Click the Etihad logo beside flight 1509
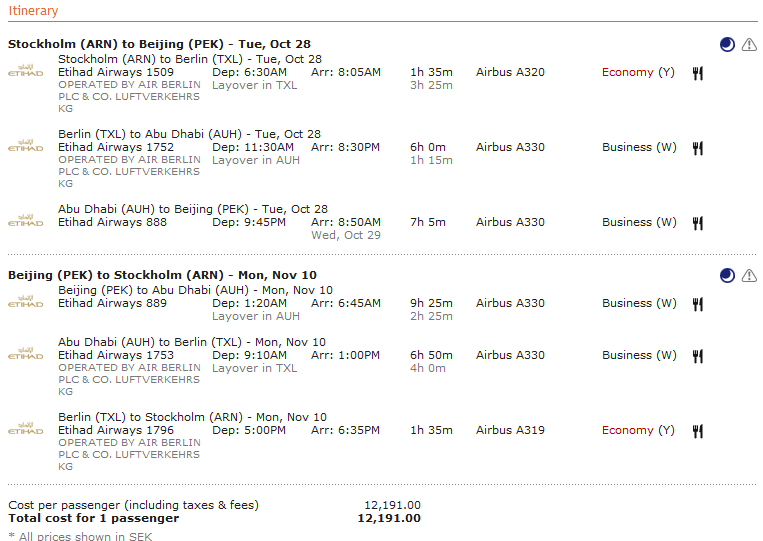The image size is (763, 541). pyautogui.click(x=26, y=71)
